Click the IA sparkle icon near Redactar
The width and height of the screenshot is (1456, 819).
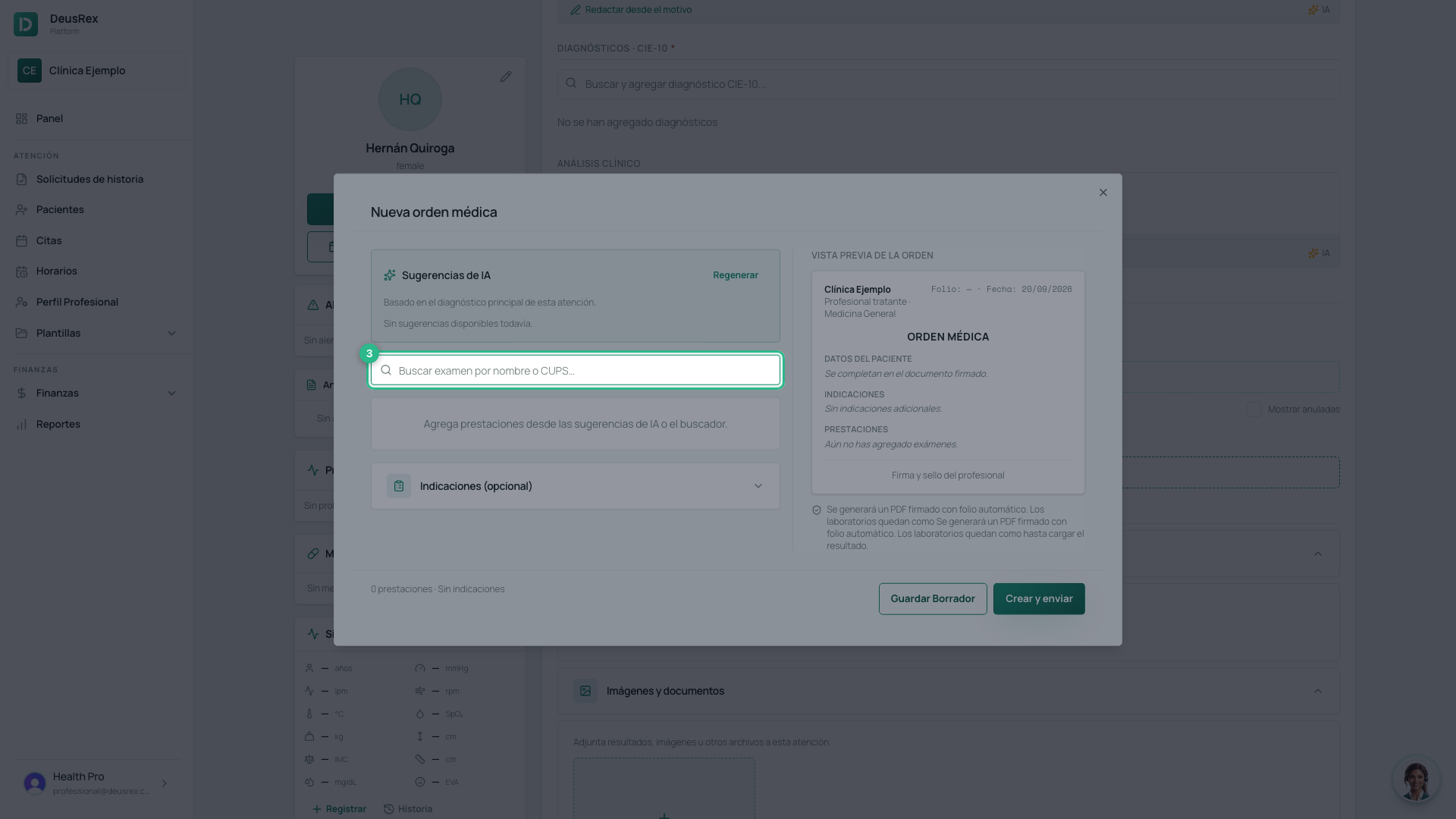pos(1313,10)
